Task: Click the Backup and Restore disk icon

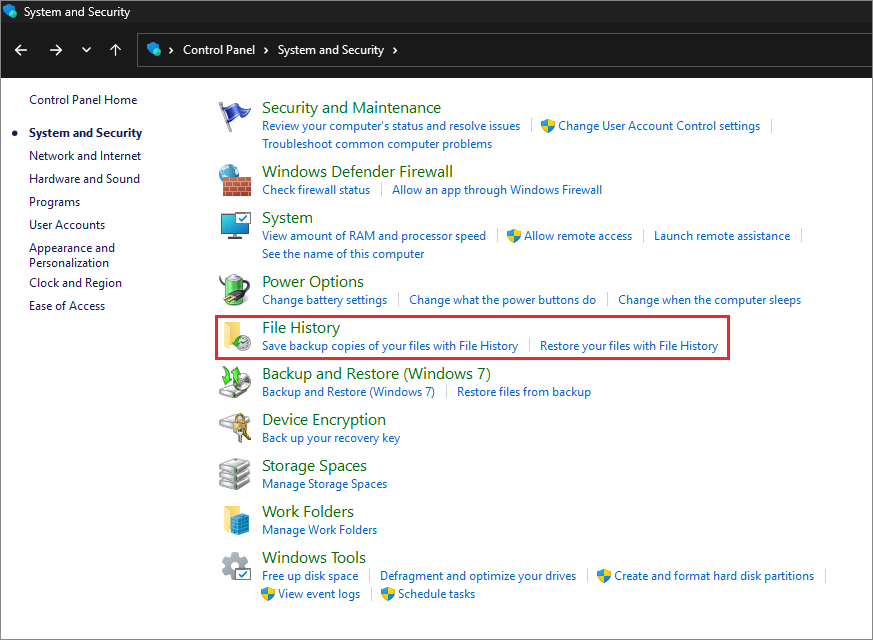Action: (x=235, y=382)
